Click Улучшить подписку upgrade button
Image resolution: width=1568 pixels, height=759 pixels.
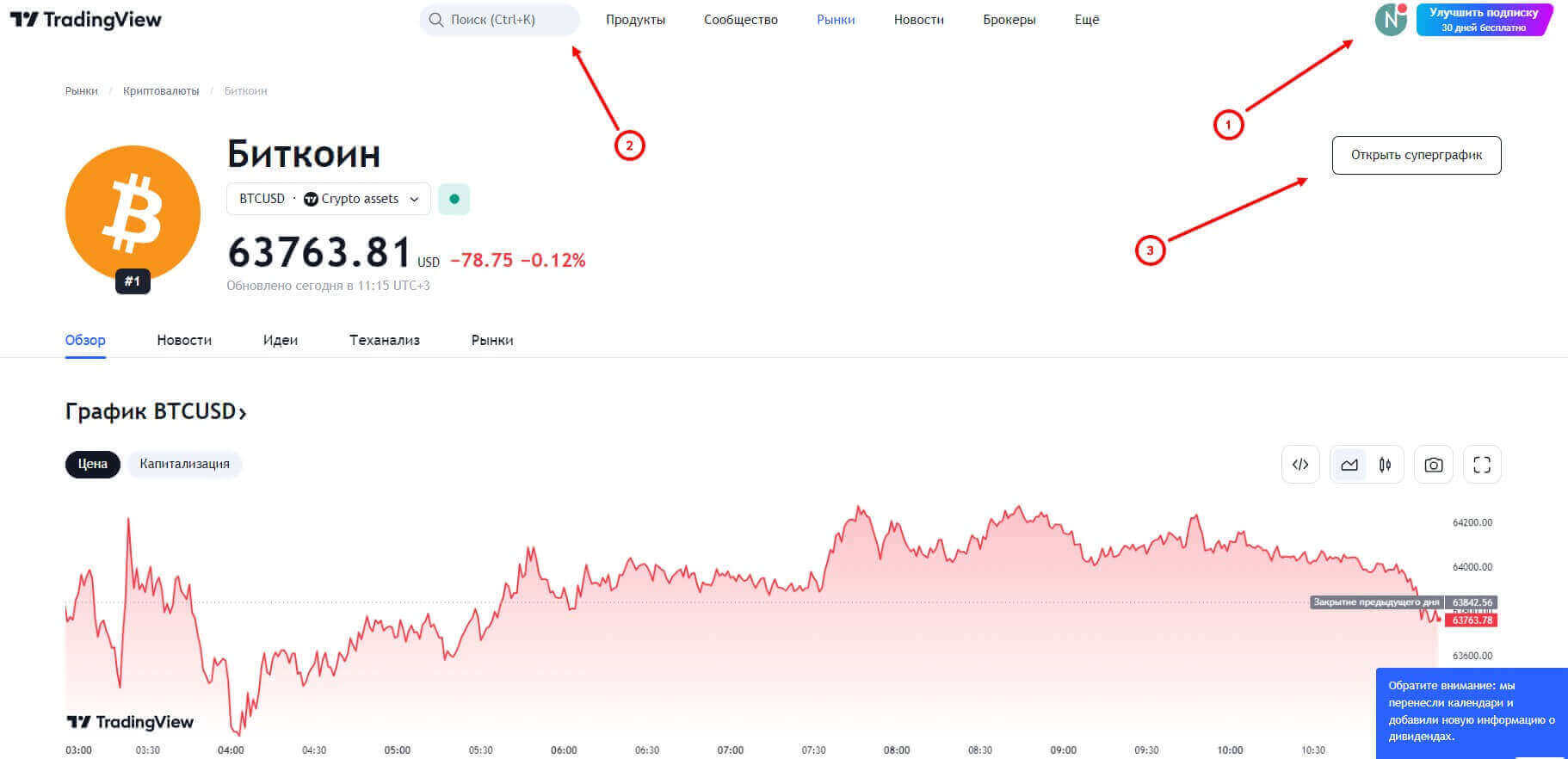(x=1483, y=20)
